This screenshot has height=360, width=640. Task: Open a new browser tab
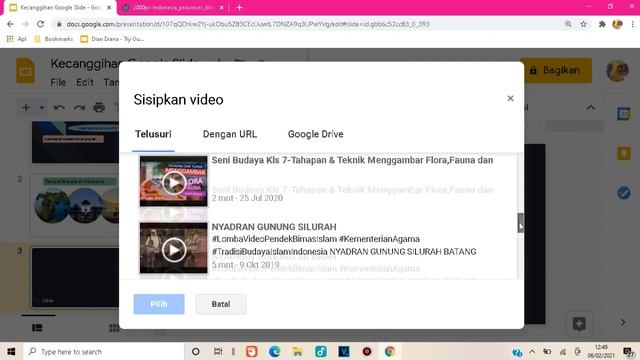239,7
